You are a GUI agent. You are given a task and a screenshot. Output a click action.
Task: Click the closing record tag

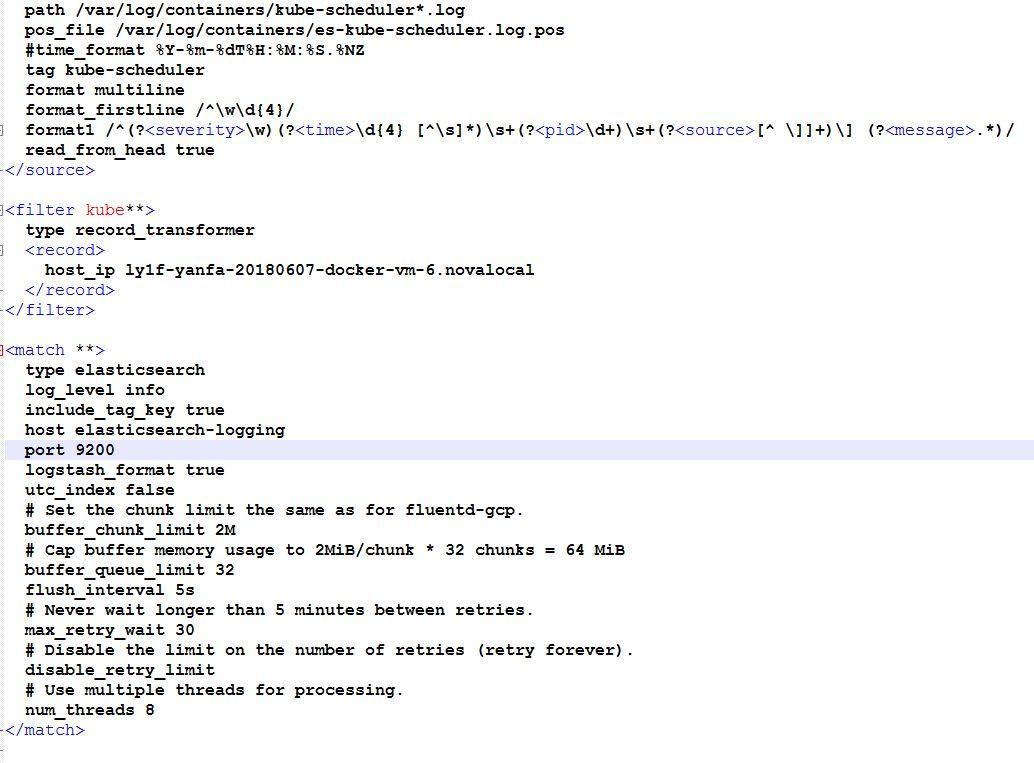[70, 290]
